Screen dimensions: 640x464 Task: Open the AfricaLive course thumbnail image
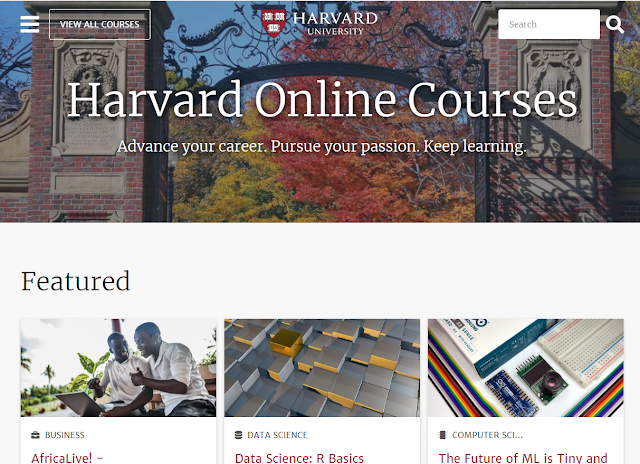pyautogui.click(x=118, y=368)
